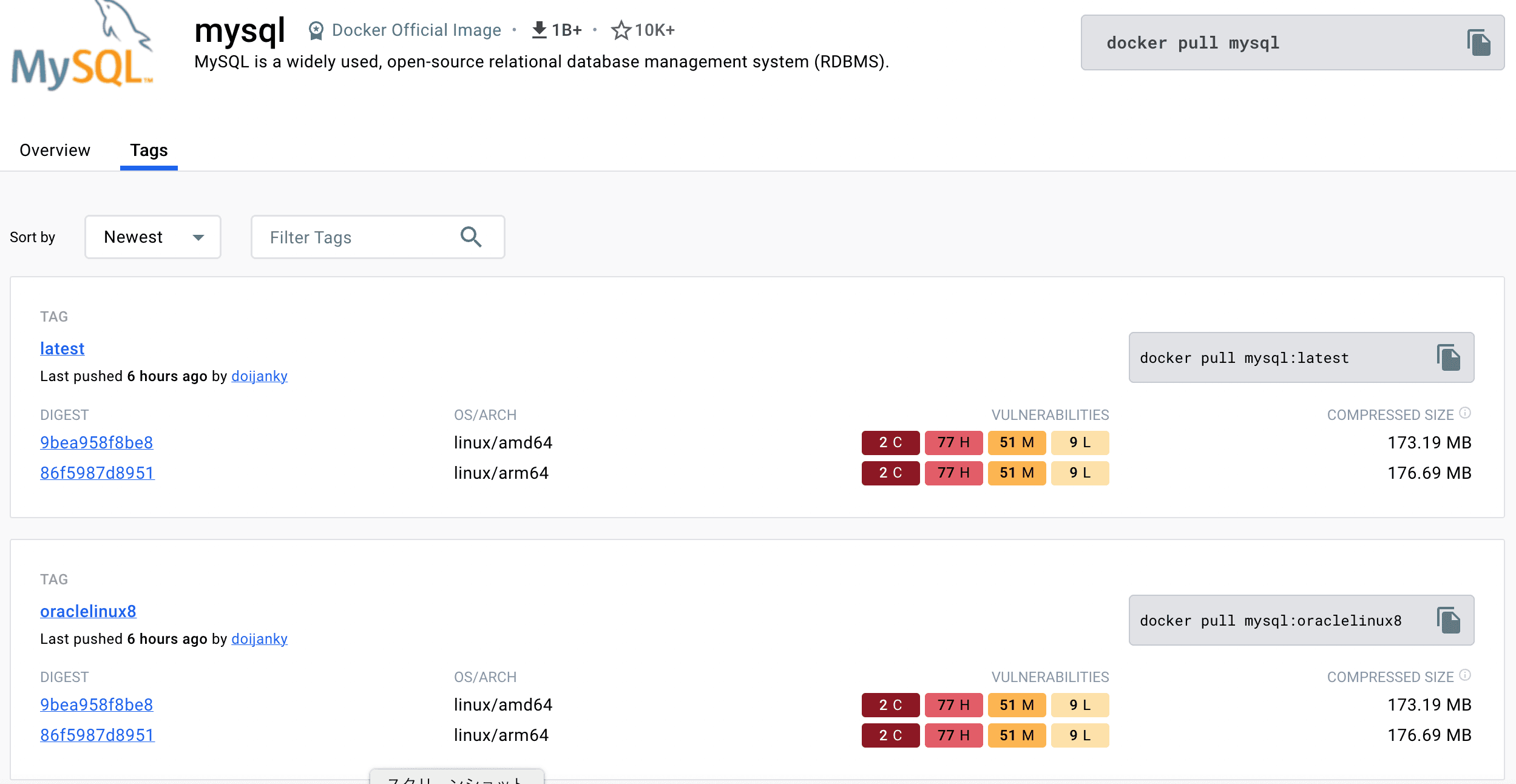Image resolution: width=1516 pixels, height=784 pixels.
Task: Copy the docker pull mysql command
Action: [x=1479, y=43]
